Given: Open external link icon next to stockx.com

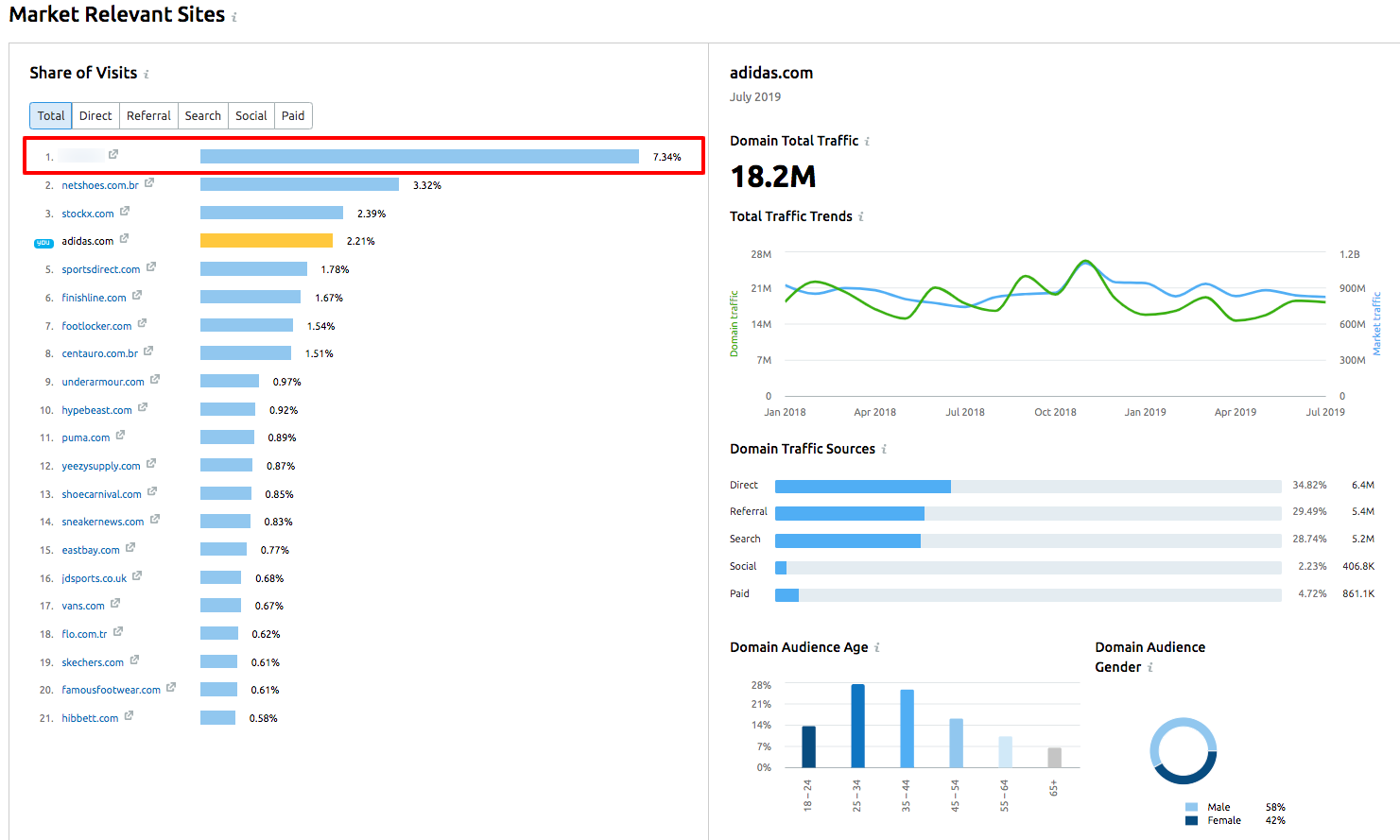Looking at the screenshot, I should pos(125,212).
